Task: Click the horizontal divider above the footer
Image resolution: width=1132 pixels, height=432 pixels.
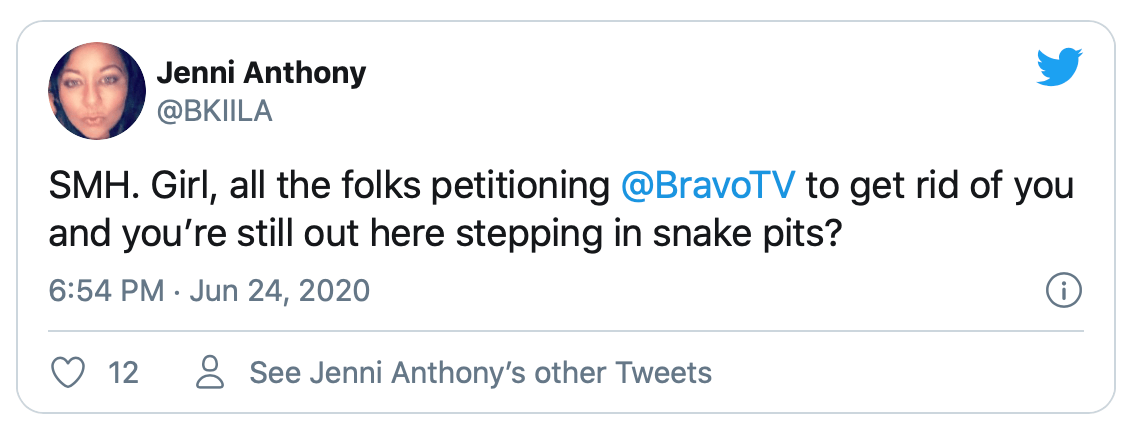Action: pyautogui.click(x=566, y=330)
